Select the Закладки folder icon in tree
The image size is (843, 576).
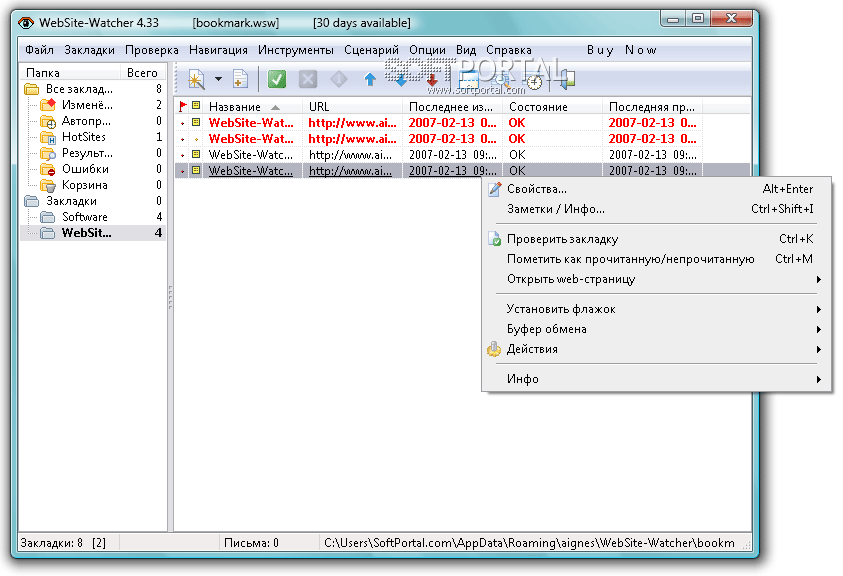point(32,201)
